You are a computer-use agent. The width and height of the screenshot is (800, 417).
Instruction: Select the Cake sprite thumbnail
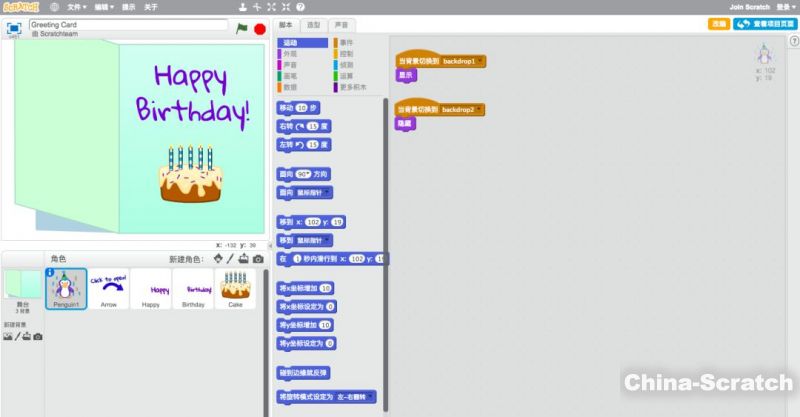235,288
